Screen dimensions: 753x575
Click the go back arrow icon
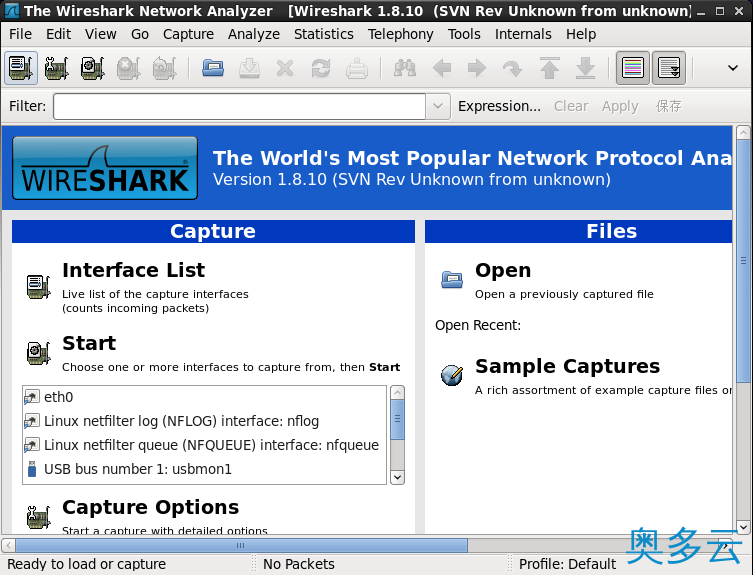click(441, 68)
